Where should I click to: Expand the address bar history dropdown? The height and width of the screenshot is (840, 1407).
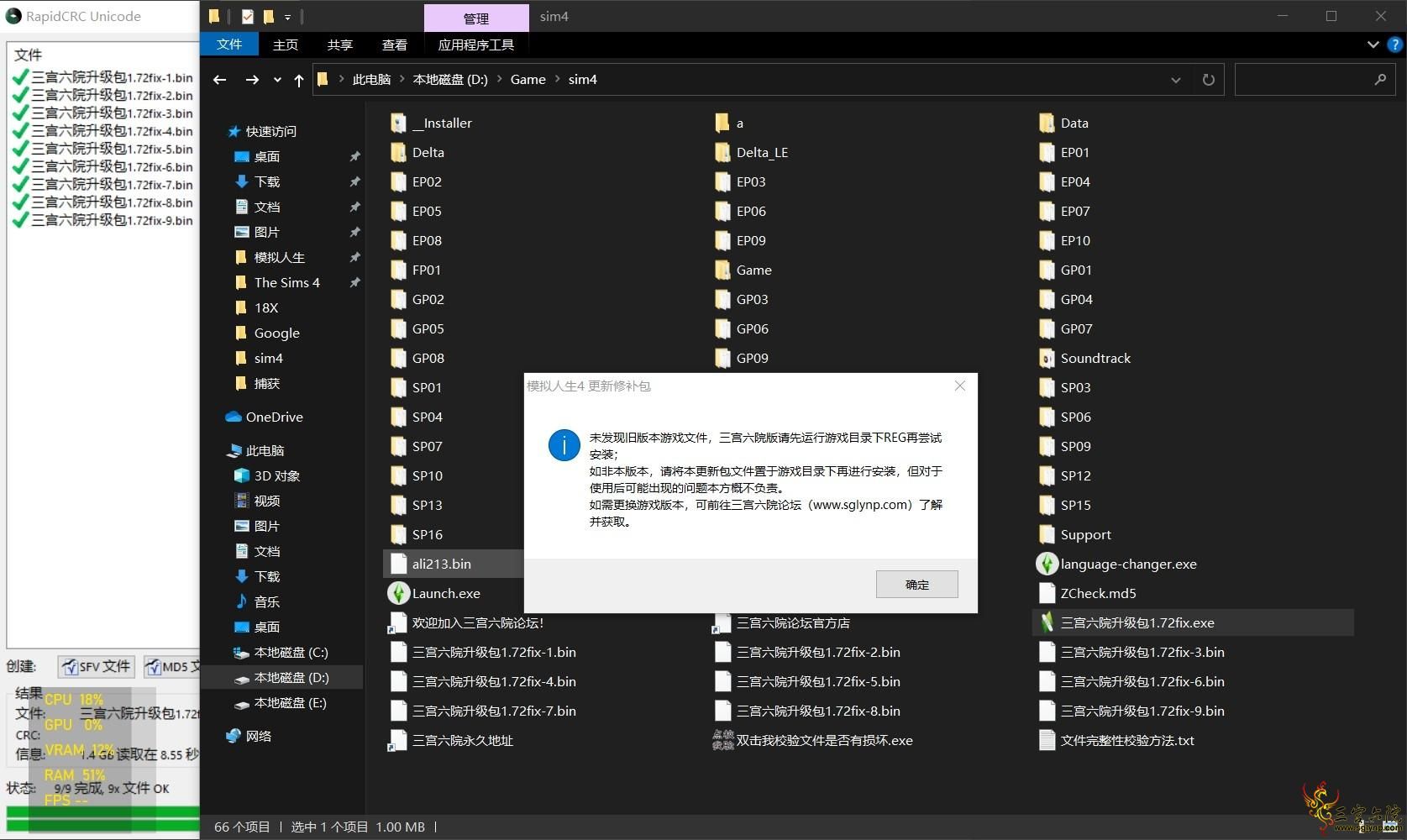pos(1176,80)
